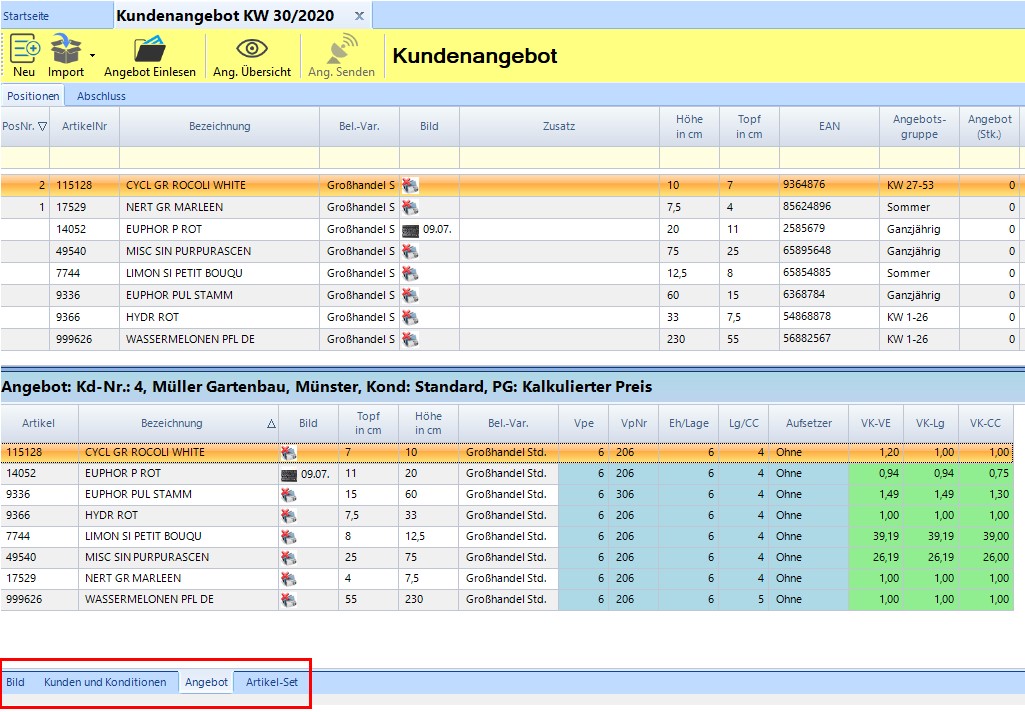The image size is (1025, 712).
Task: Switch to the Artikel-Set tab
Action: click(272, 682)
